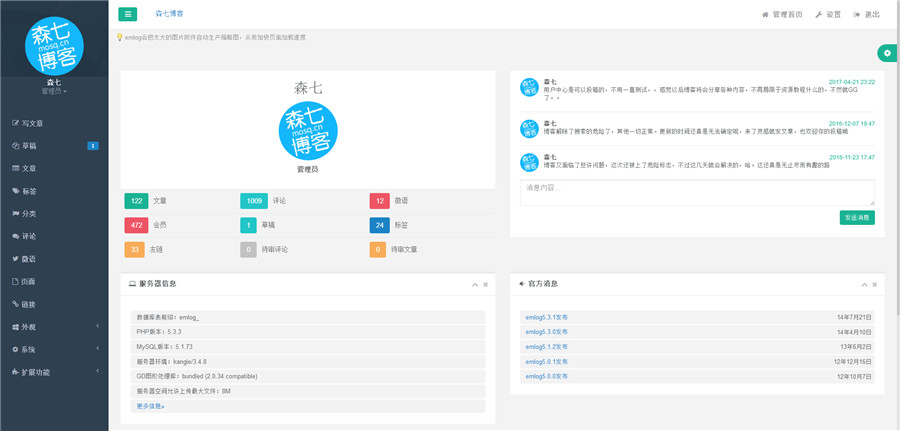Click the 发送消息 send button
This screenshot has height=431, width=900.
(x=857, y=217)
